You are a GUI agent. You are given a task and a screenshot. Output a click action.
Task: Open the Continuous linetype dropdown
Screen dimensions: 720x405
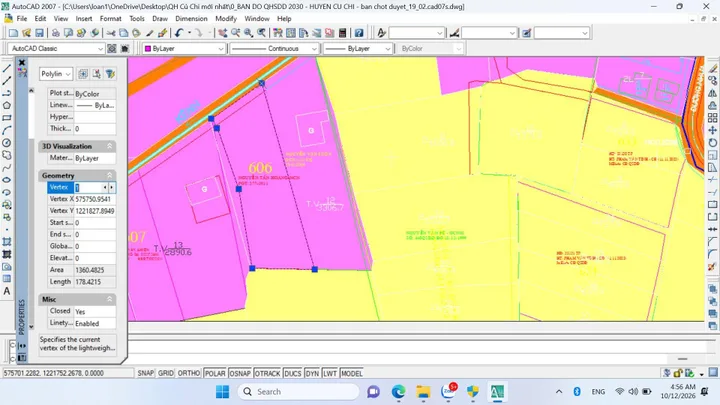coord(274,48)
